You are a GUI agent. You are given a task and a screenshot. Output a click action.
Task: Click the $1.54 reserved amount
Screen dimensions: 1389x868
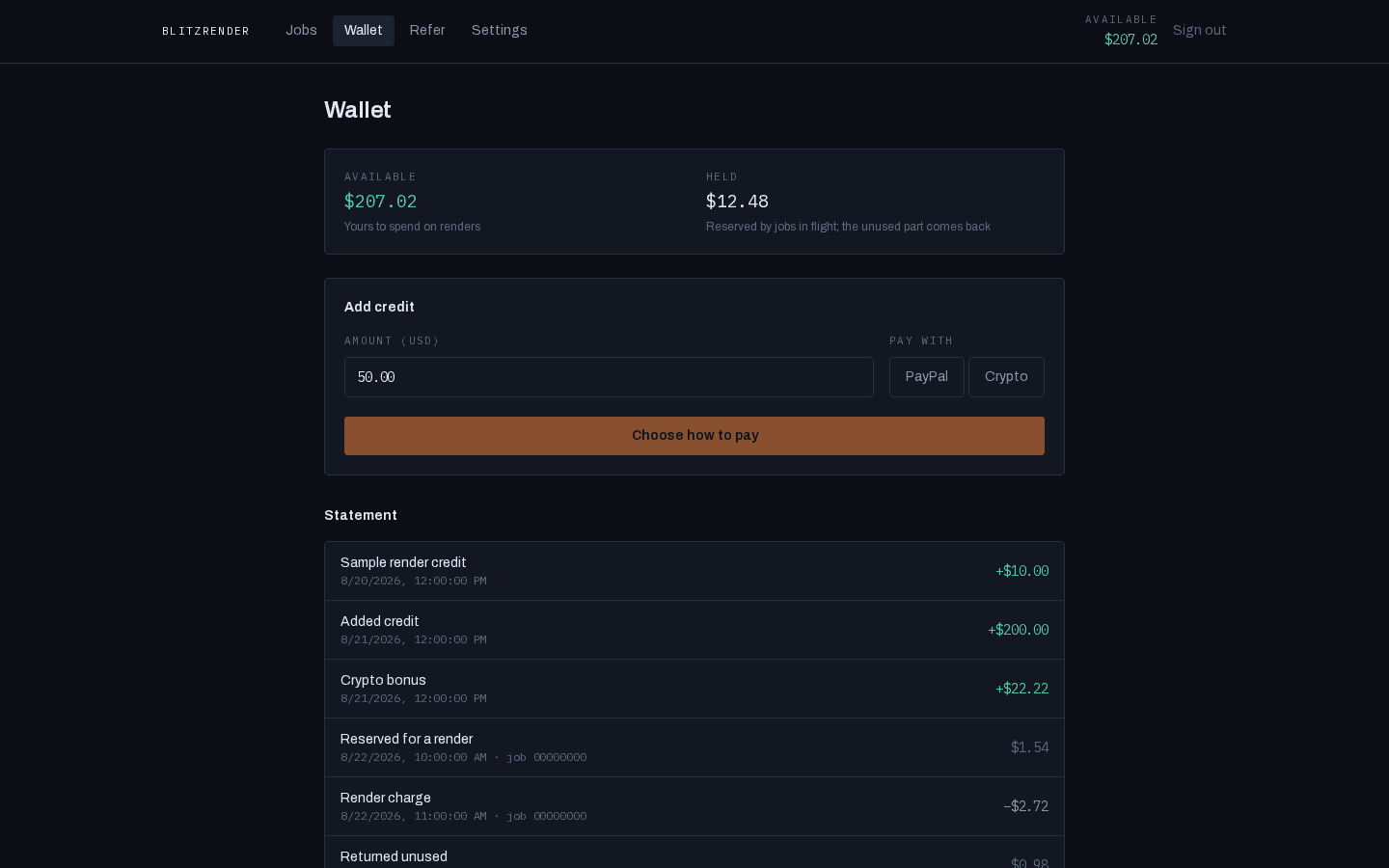pyautogui.click(x=1029, y=747)
